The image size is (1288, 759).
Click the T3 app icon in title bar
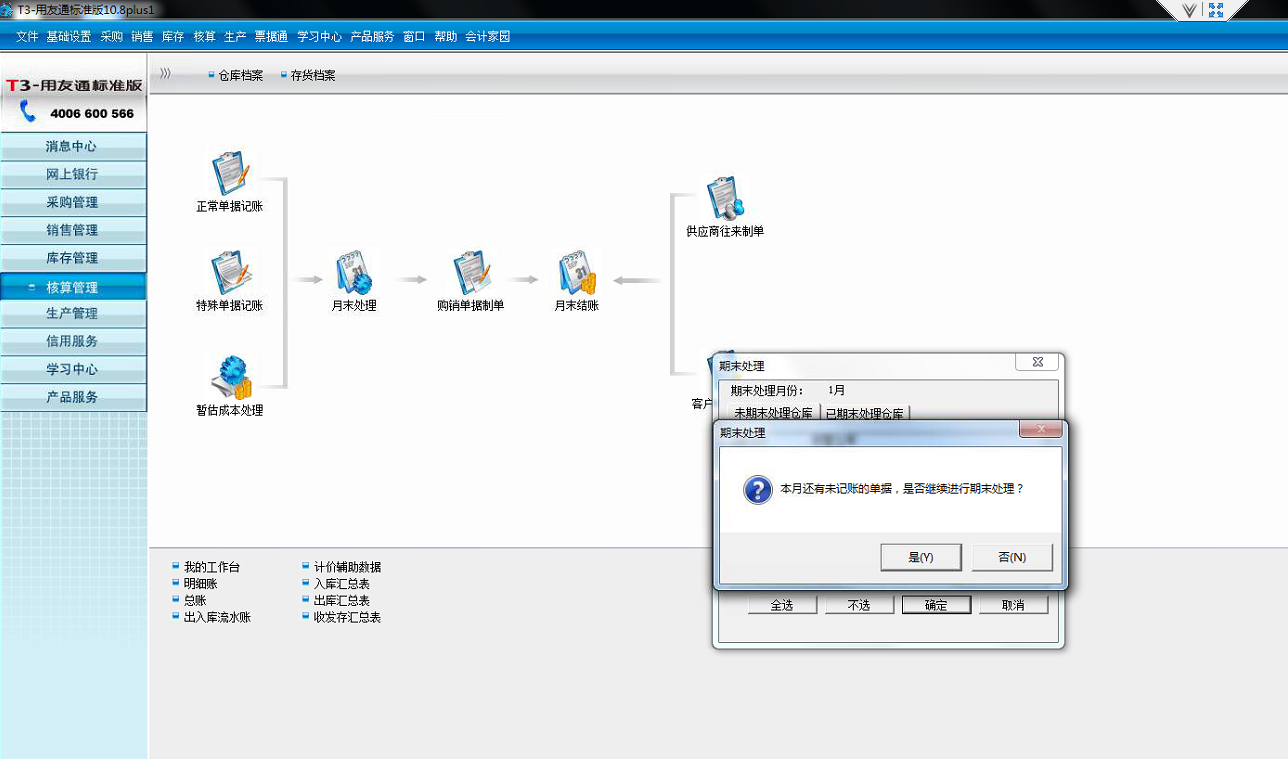[x=6, y=9]
